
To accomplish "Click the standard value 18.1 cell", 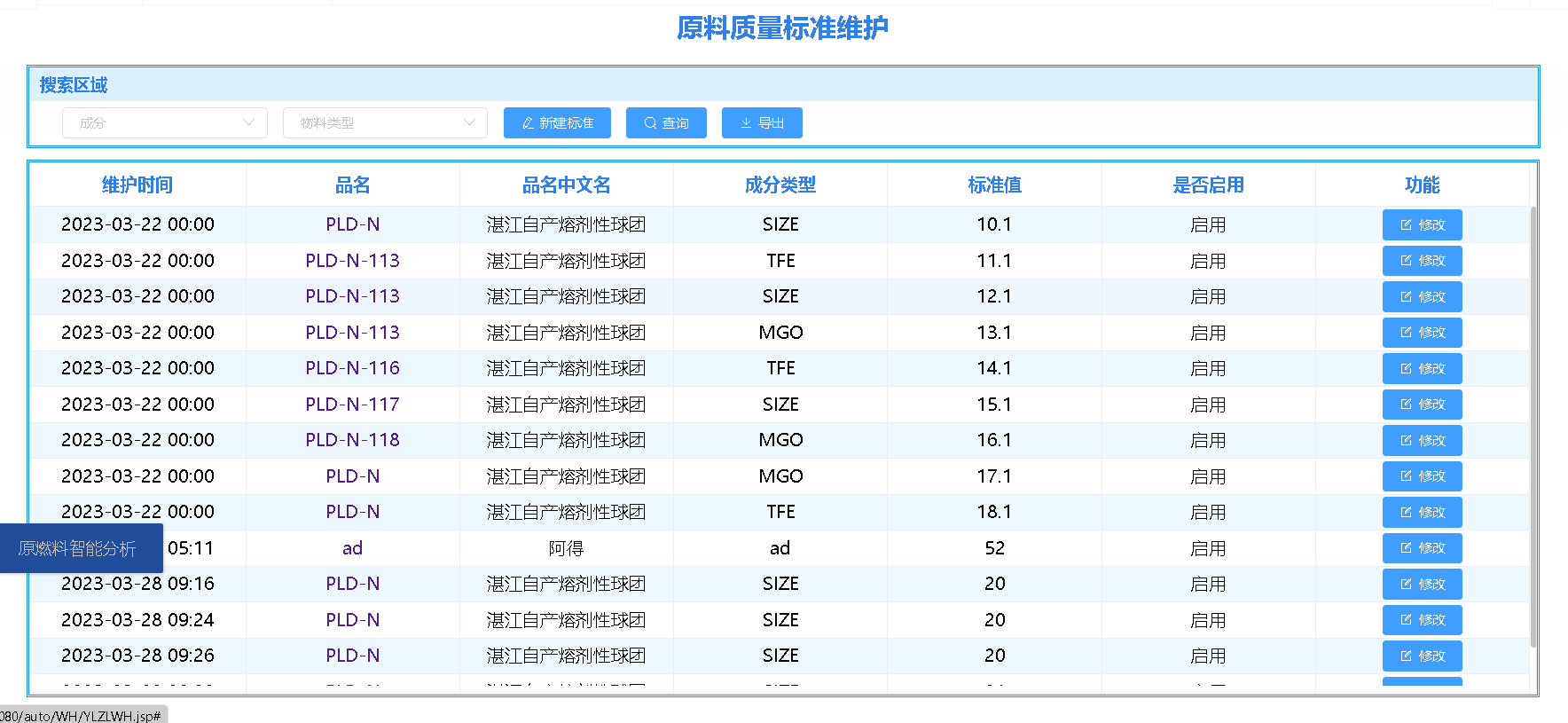I will tap(994, 512).
